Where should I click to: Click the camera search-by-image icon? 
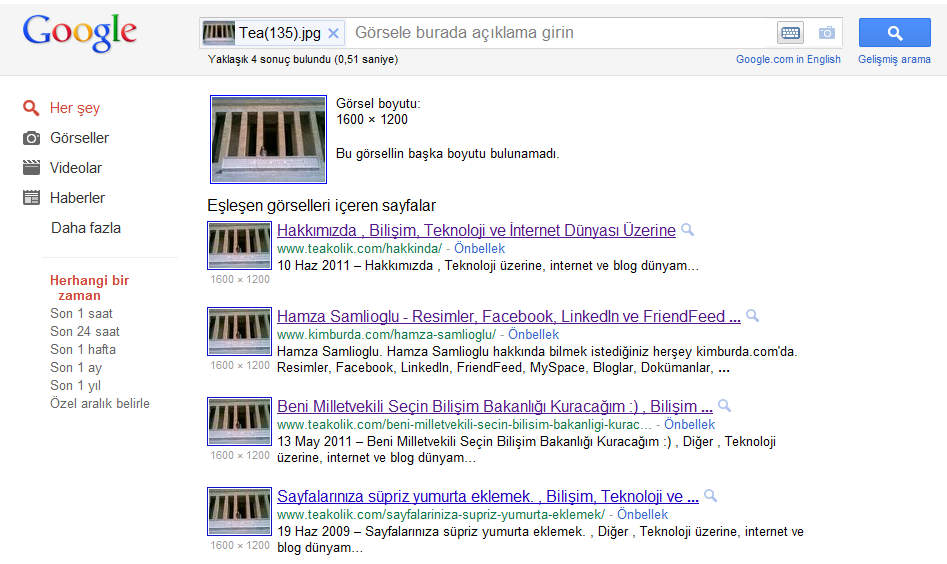click(826, 33)
